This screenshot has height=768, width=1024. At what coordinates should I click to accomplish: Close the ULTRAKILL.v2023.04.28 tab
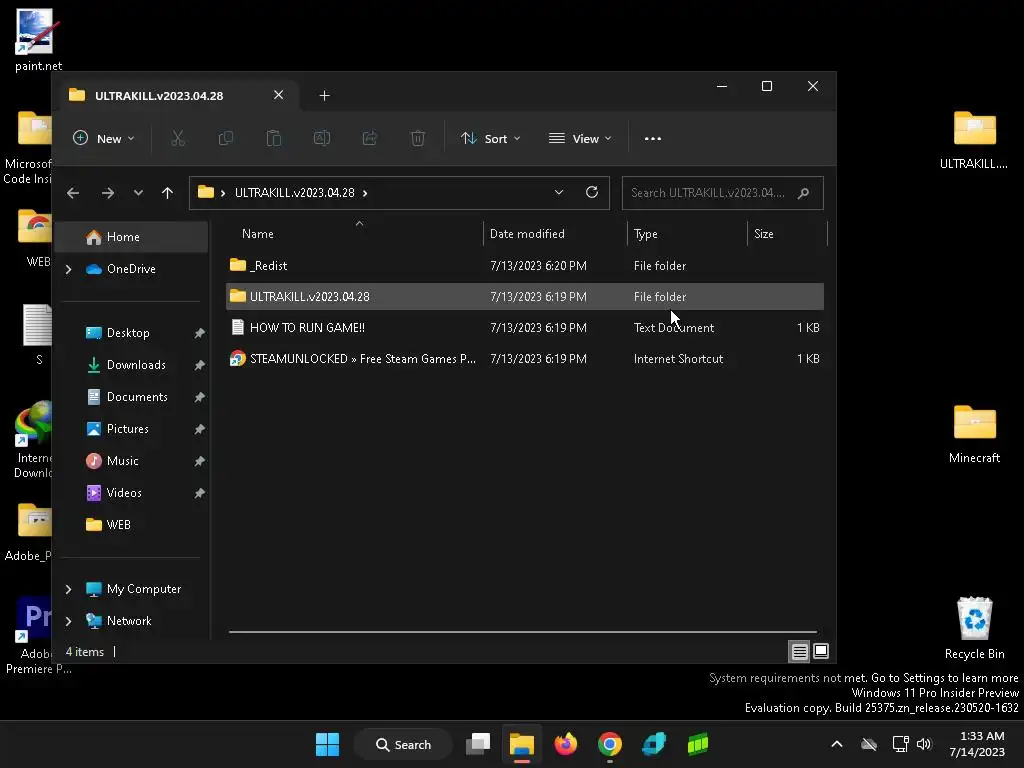(278, 95)
